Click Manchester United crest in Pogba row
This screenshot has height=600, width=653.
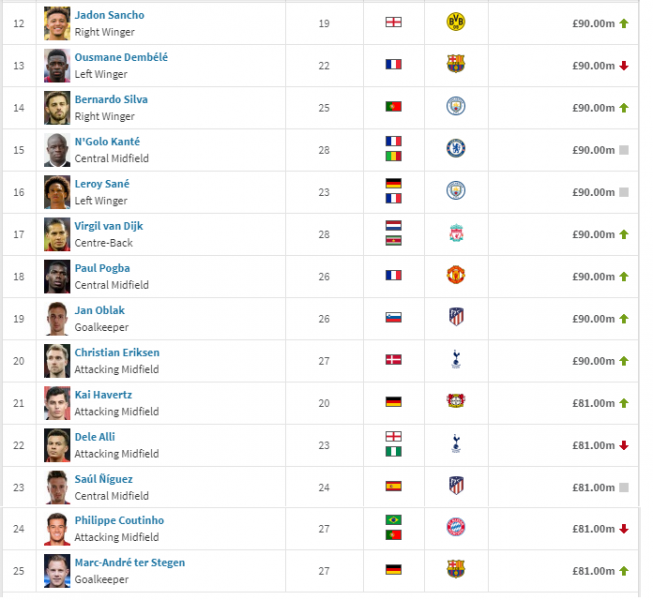point(456,276)
